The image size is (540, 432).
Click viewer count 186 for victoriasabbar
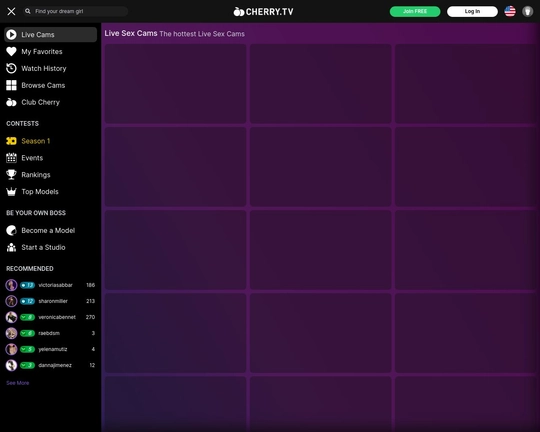tap(91, 285)
